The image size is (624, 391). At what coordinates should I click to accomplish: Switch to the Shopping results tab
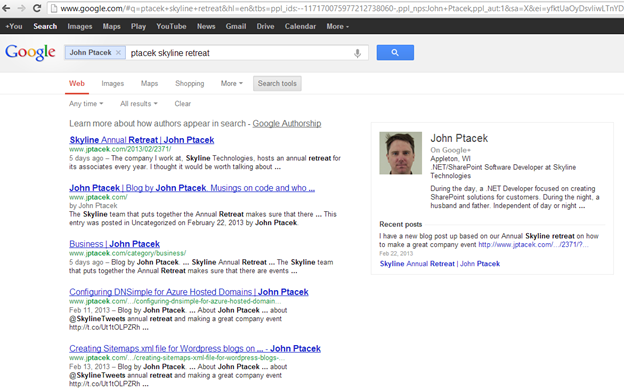[189, 84]
